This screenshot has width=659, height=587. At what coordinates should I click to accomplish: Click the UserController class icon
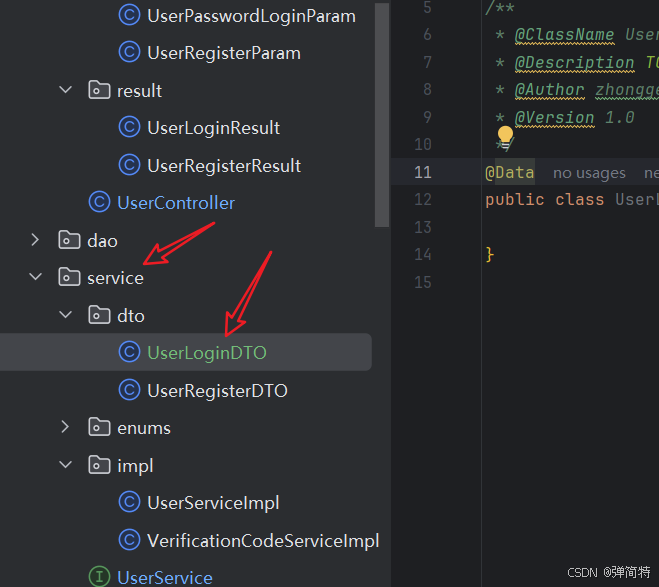tap(99, 202)
